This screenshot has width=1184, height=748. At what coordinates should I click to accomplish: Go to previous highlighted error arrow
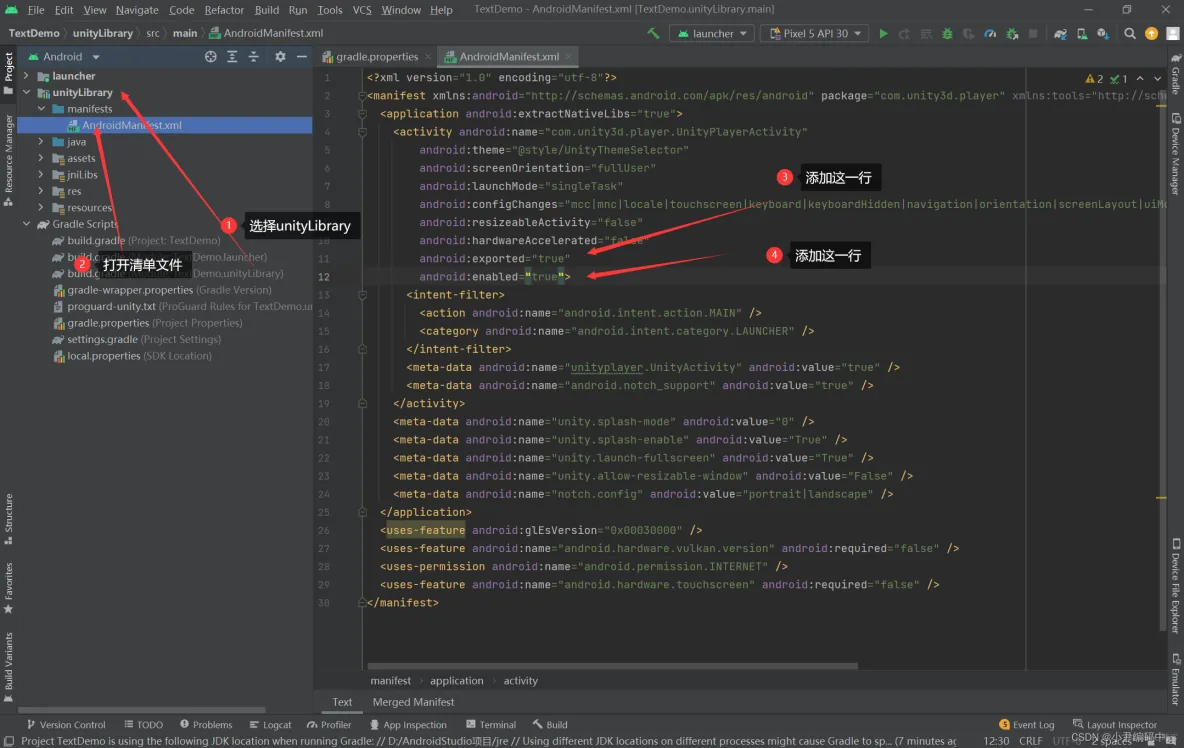click(1140, 78)
